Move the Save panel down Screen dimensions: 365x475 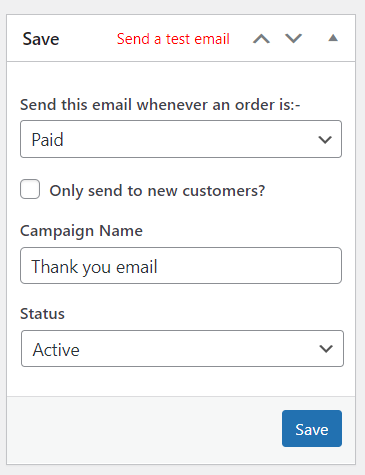[x=293, y=39]
